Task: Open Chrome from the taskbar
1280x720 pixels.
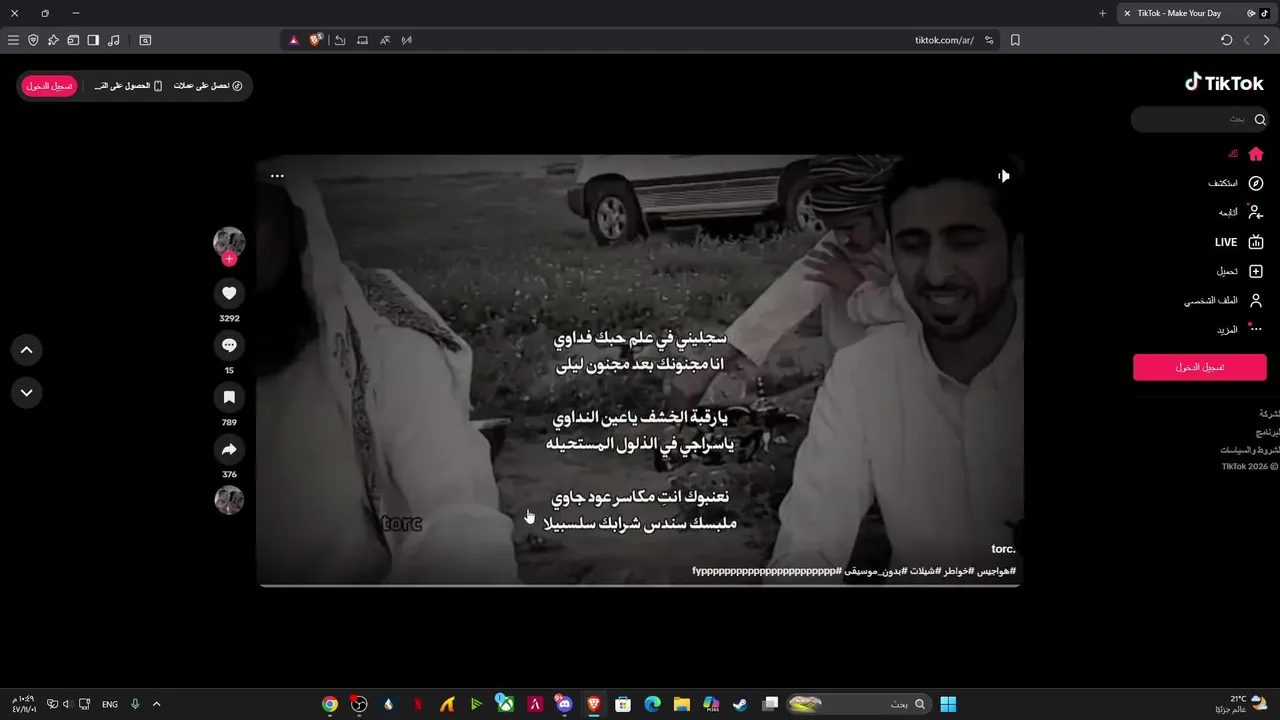Action: (330, 704)
